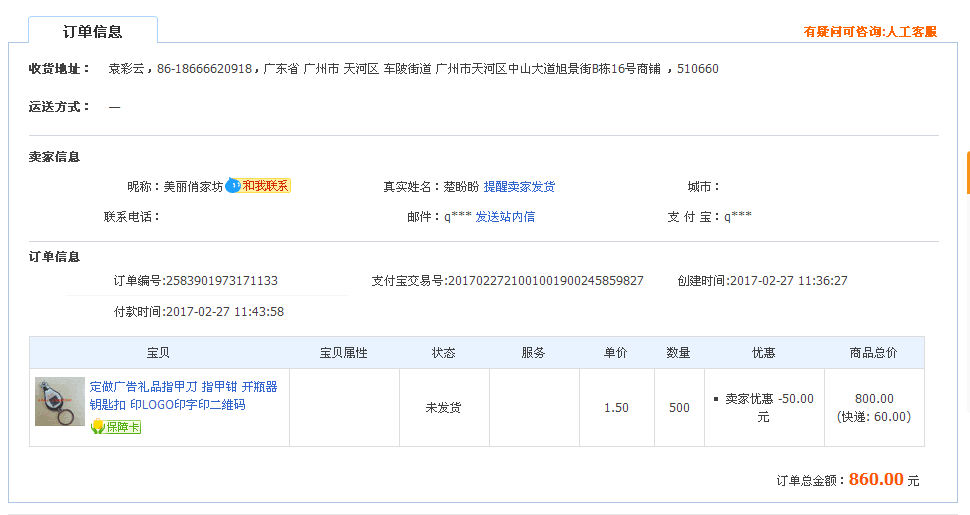Open the 订单信息 tab

93,31
